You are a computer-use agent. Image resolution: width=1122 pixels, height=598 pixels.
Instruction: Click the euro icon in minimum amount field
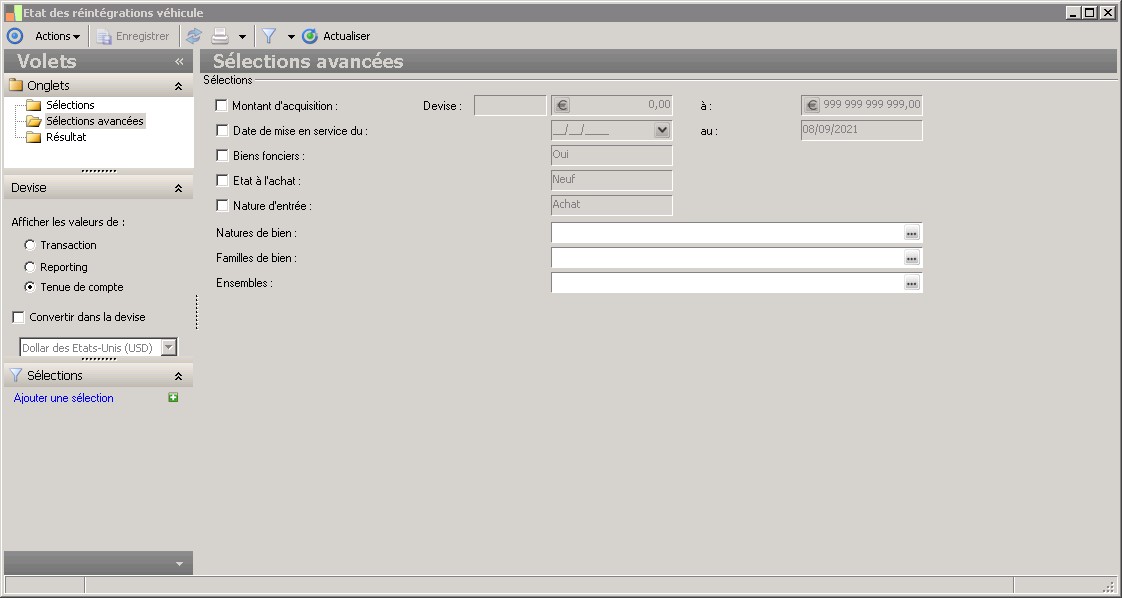pyautogui.click(x=562, y=106)
